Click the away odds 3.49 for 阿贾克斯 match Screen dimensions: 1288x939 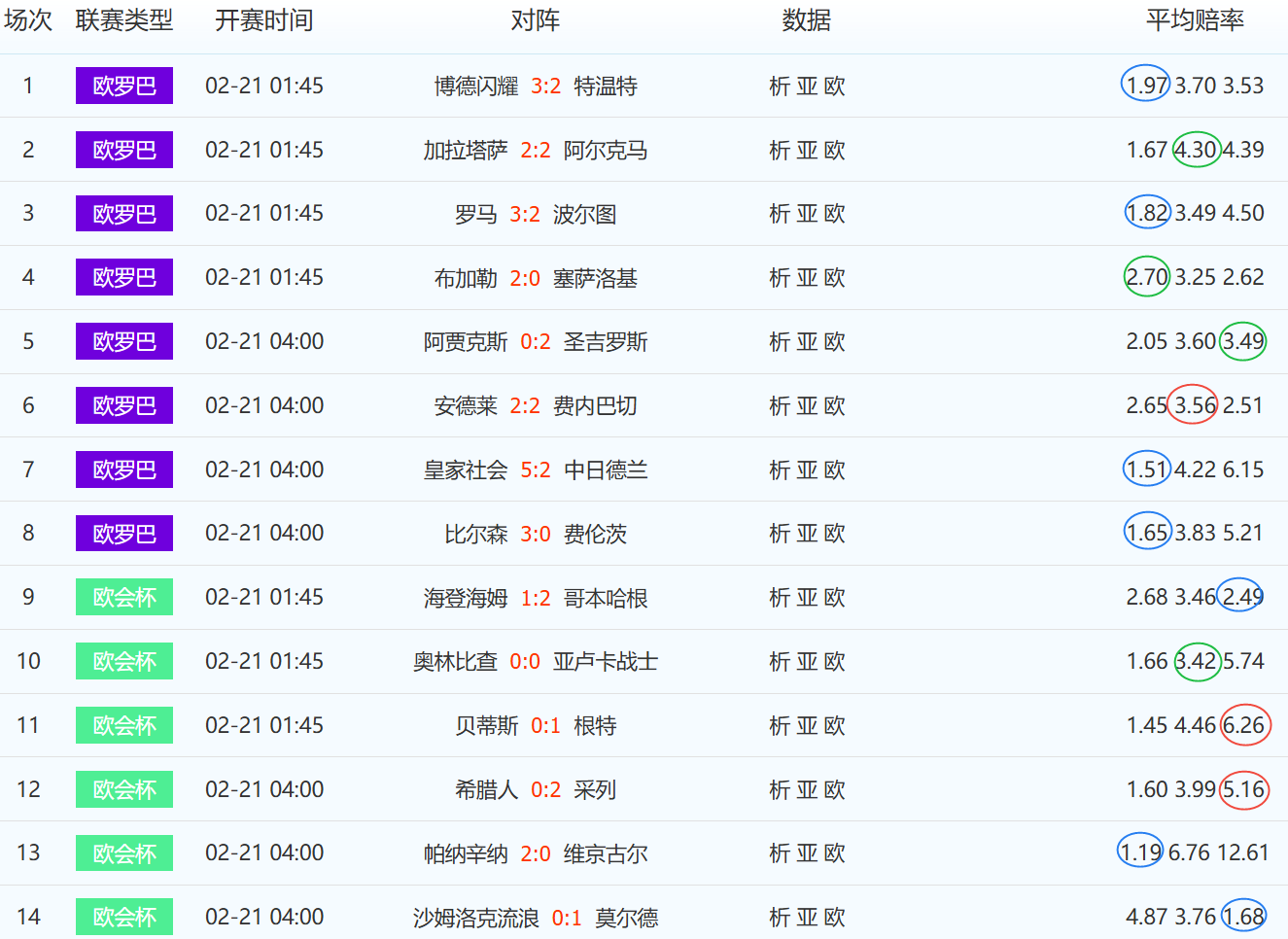point(1243,341)
